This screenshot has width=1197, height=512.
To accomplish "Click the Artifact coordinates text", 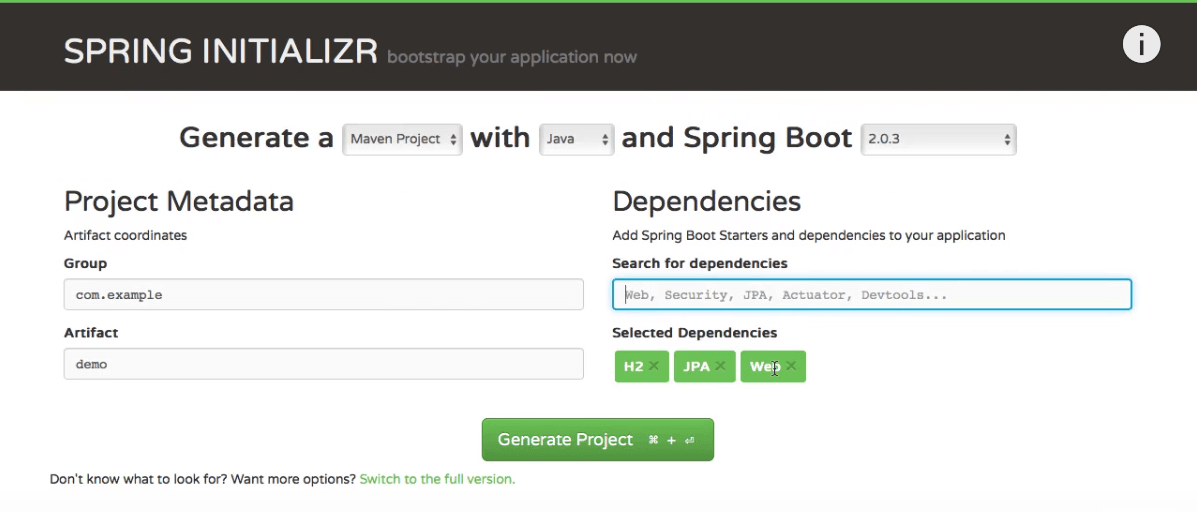I will 125,235.
